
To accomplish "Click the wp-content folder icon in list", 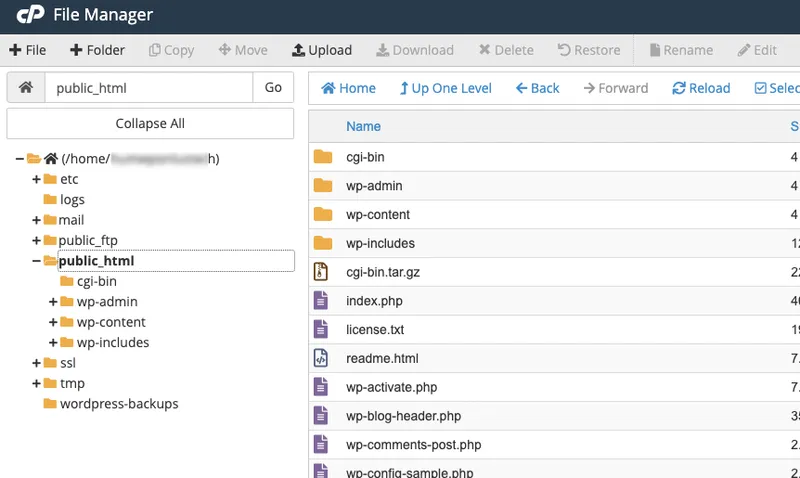I will (x=322, y=215).
